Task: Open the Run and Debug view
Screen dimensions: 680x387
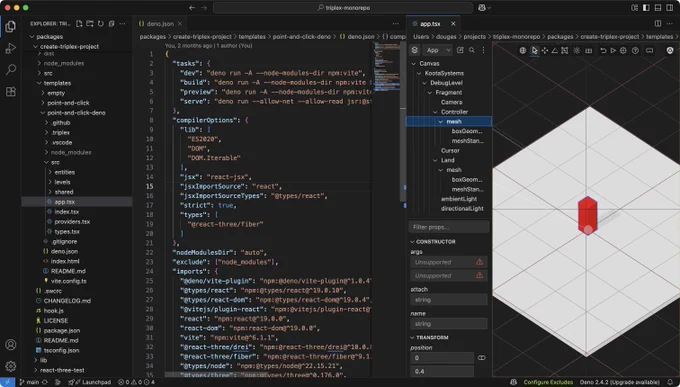Action: [10, 48]
